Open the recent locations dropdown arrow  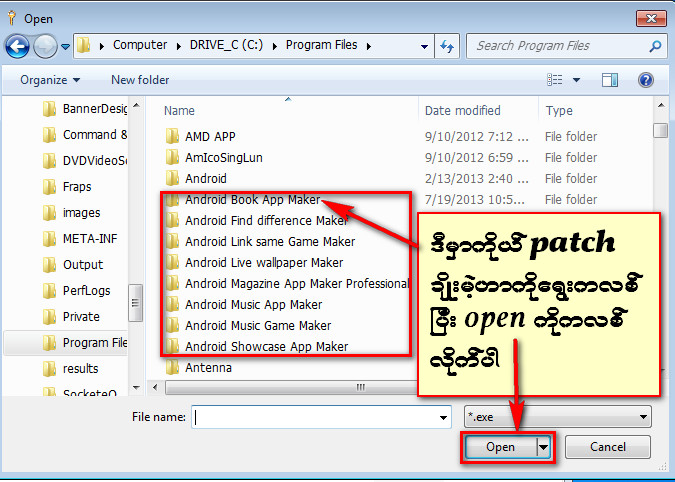[65, 46]
